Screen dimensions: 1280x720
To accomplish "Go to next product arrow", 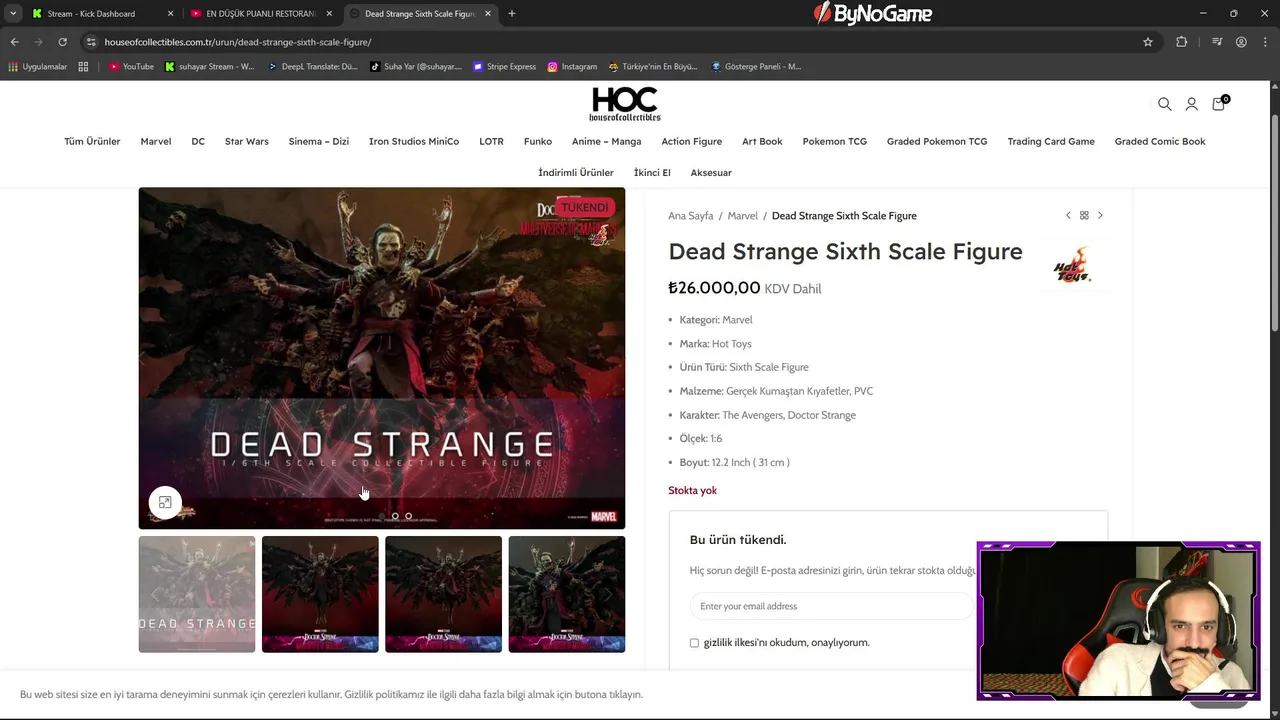I will (x=1100, y=216).
